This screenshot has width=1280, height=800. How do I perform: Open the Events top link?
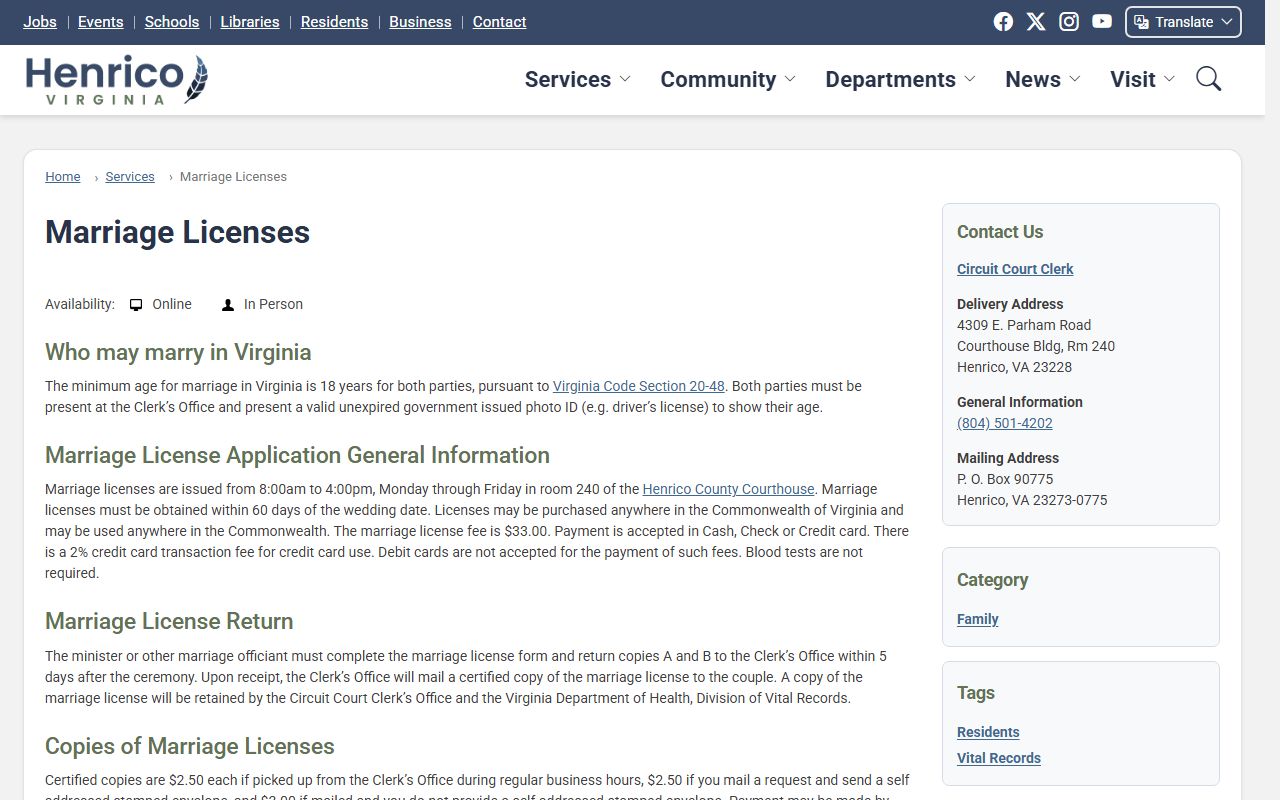coord(101,22)
